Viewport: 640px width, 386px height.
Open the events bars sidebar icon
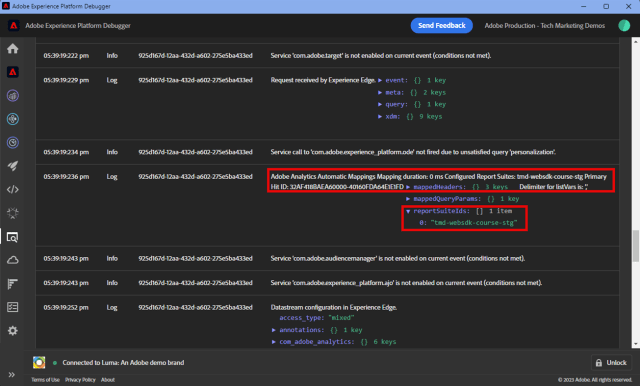point(13,284)
